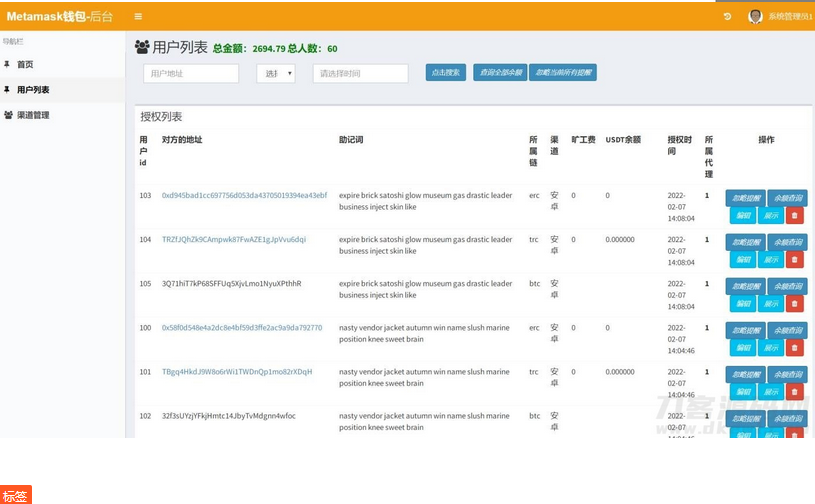The width and height of the screenshot is (815, 504).
Task: Click the 查询全部余额 button
Action: pos(500,73)
